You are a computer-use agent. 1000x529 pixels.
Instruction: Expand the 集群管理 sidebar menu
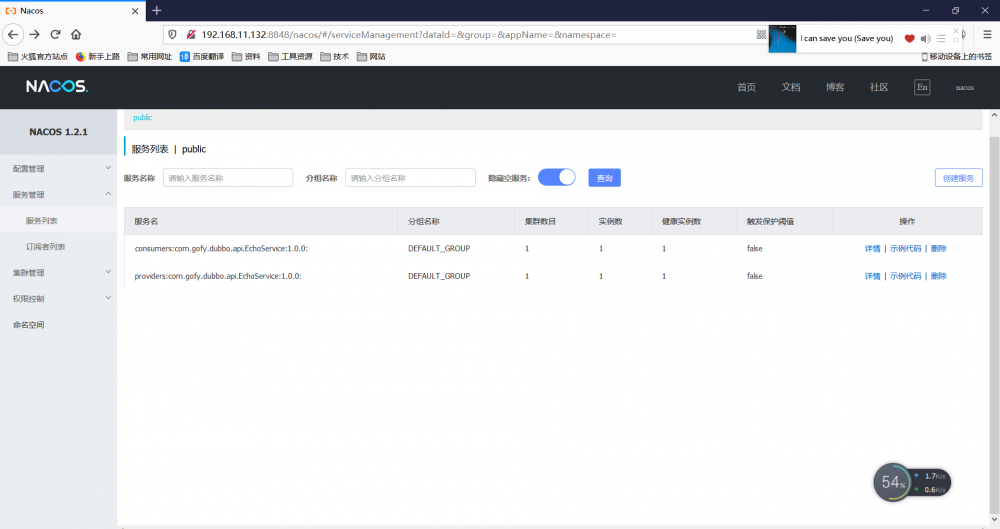(x=59, y=272)
